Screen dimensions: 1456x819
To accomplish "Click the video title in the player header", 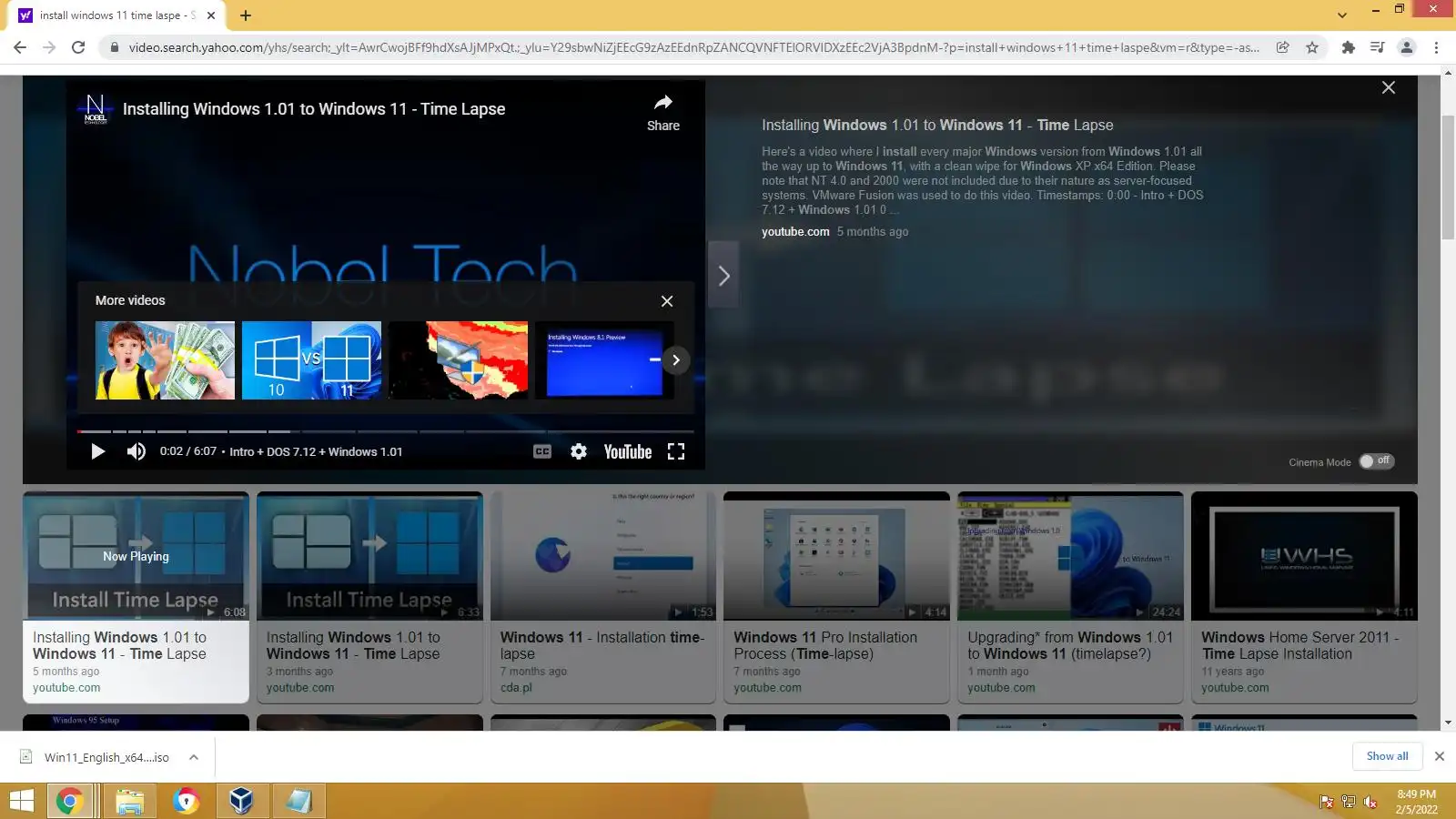I will click(x=314, y=109).
